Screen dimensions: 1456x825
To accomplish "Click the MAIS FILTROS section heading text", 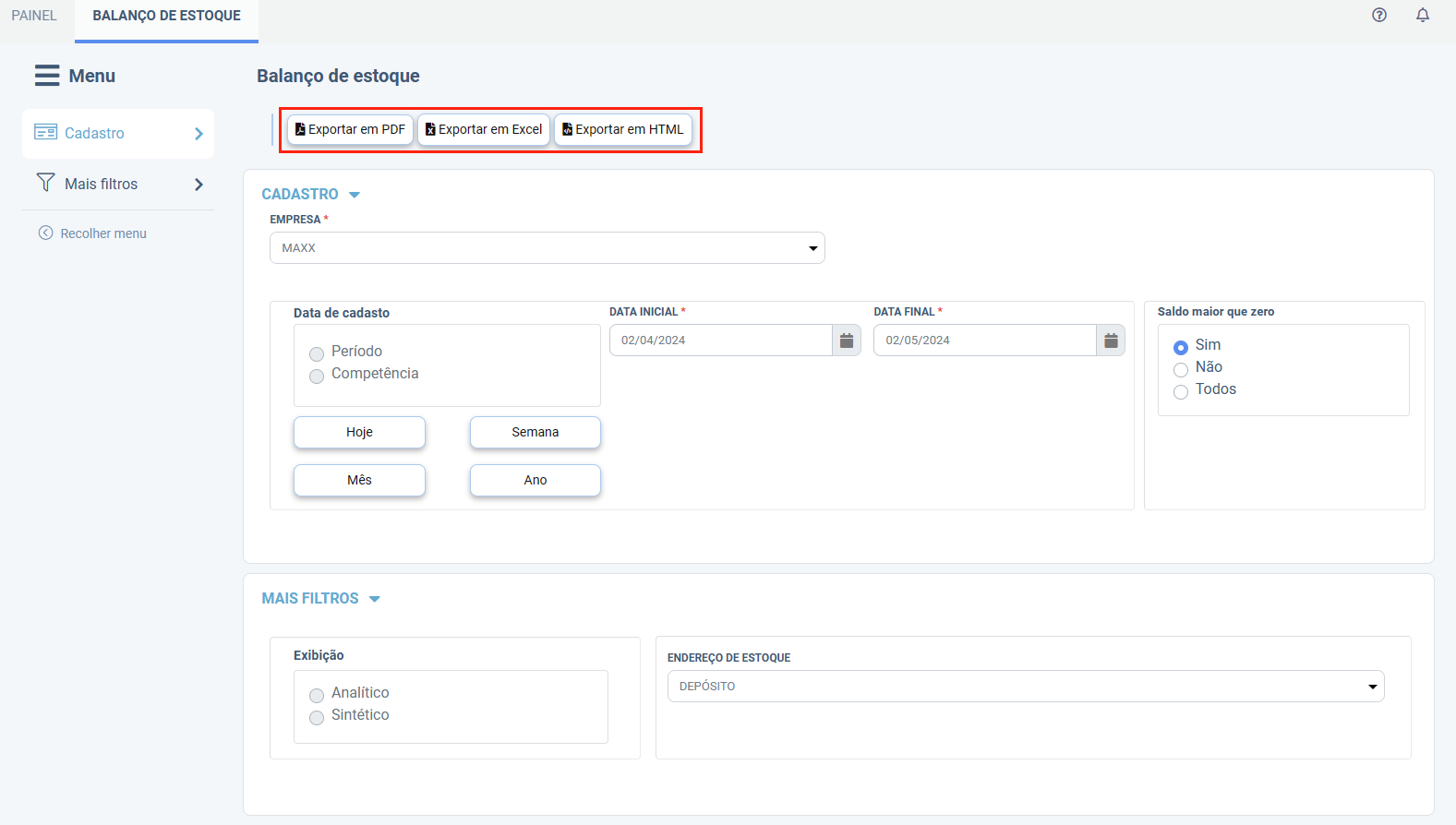I will (310, 598).
